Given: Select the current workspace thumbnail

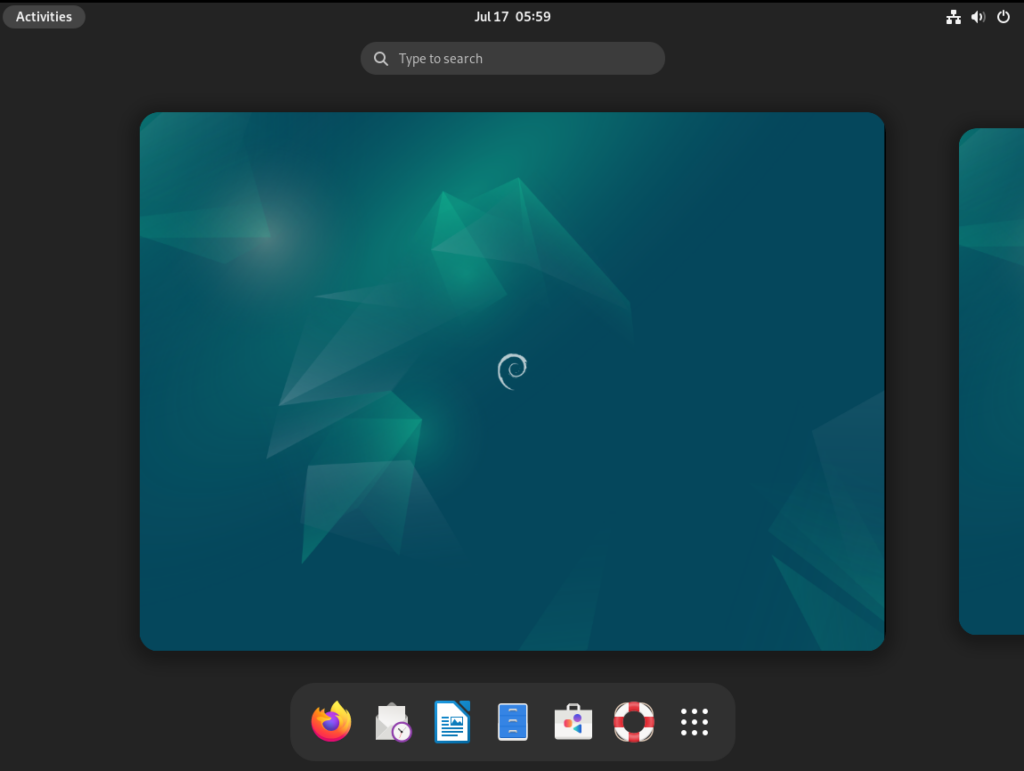Looking at the screenshot, I should 512,380.
